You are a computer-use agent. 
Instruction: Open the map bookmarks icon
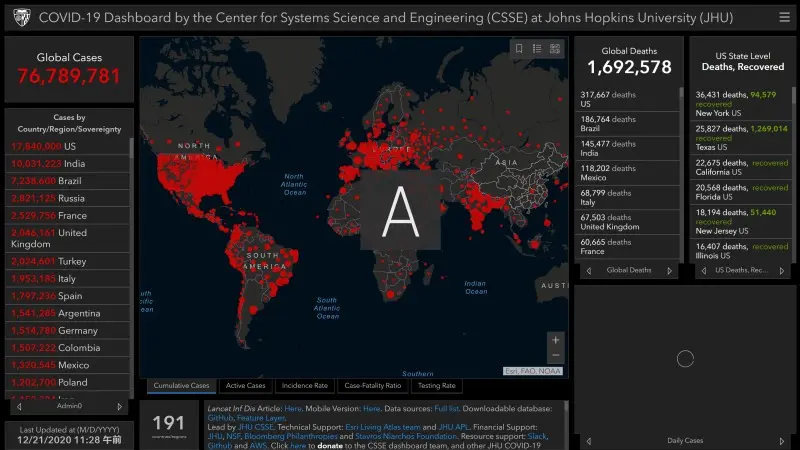click(519, 48)
